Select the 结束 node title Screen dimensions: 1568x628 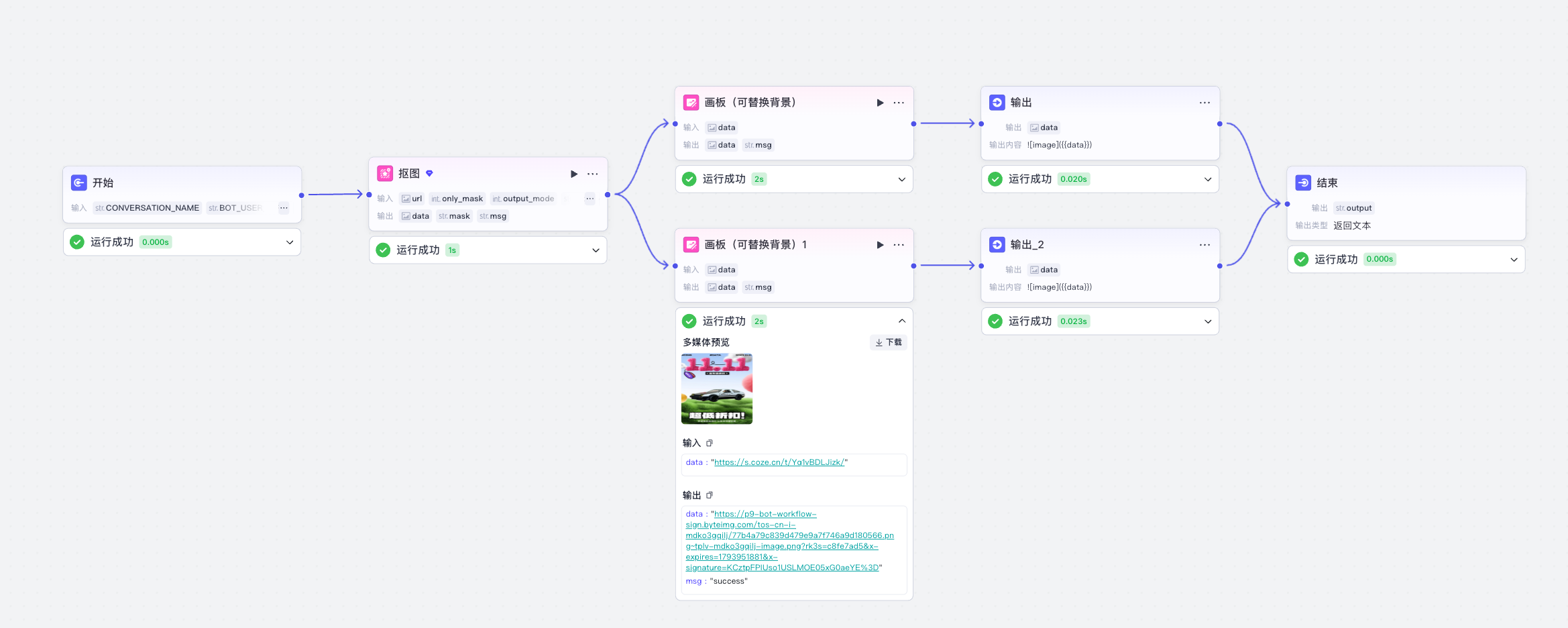pyautogui.click(x=1327, y=182)
